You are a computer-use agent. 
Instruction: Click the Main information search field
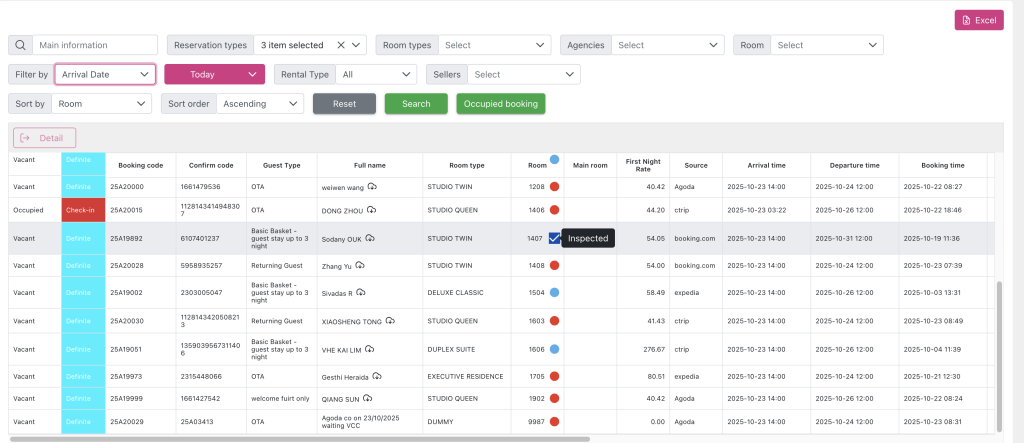95,45
